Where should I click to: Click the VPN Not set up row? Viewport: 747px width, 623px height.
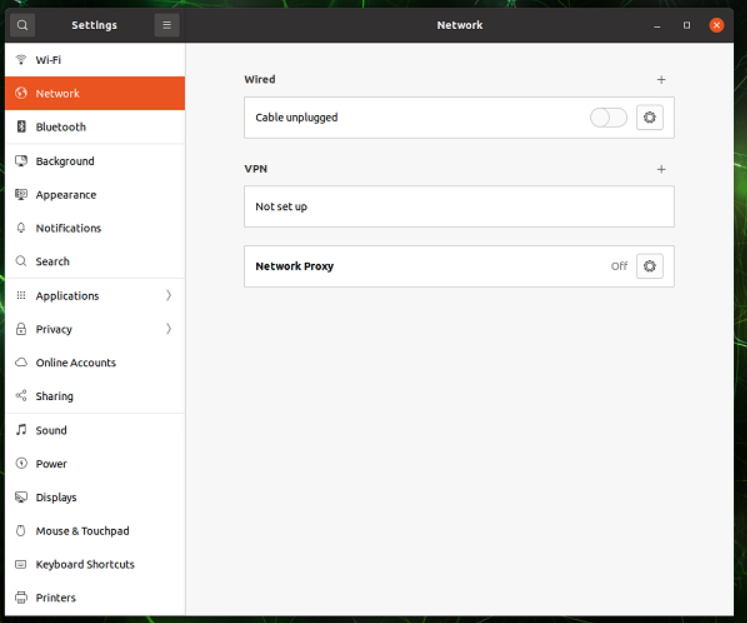tap(459, 206)
